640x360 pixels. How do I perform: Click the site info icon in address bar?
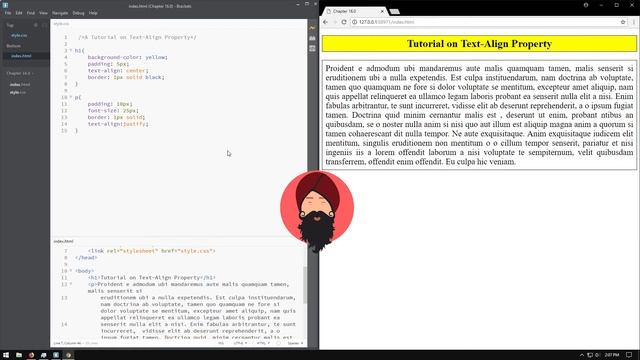[x=355, y=22]
